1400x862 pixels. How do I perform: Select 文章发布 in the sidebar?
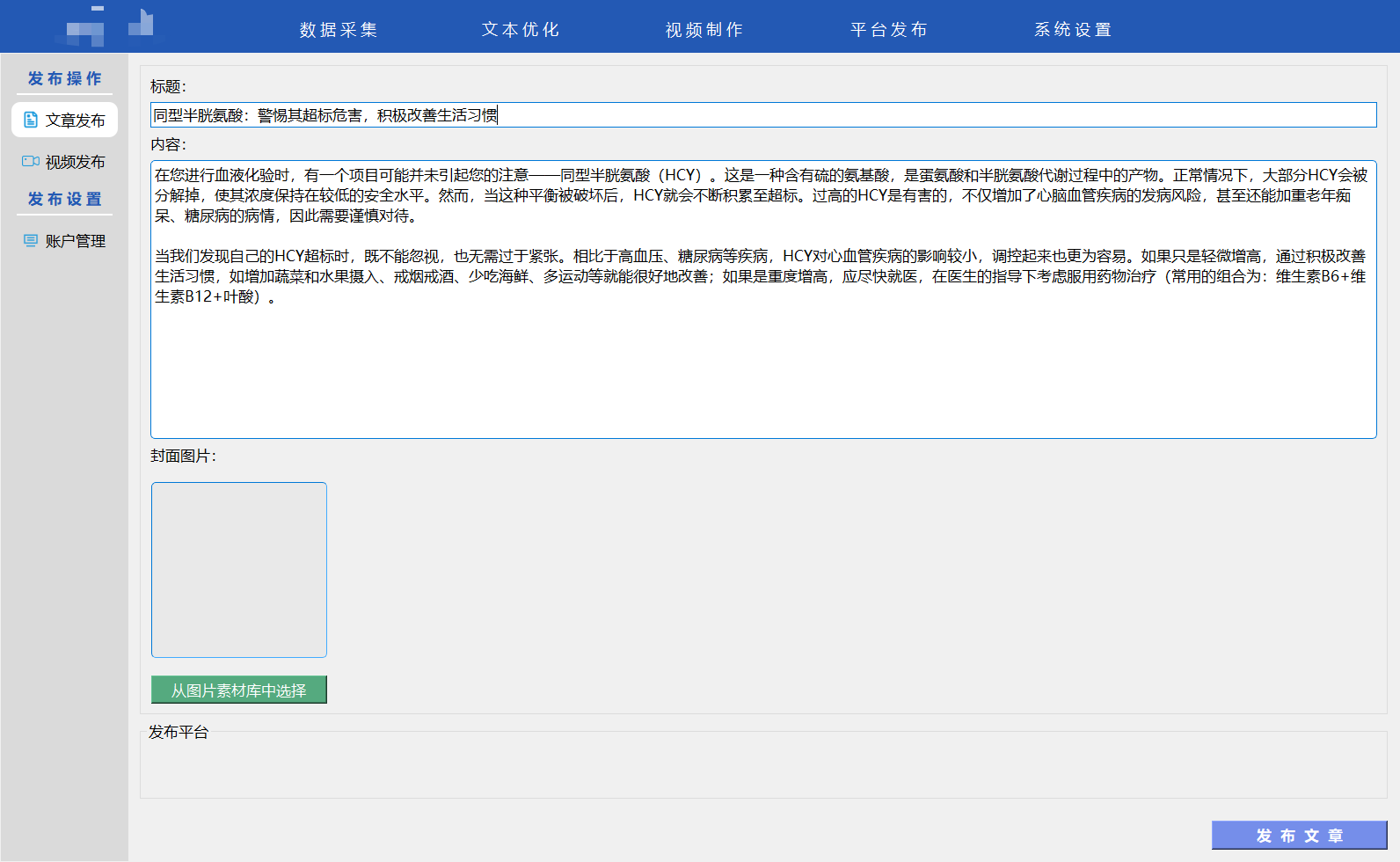tap(64, 120)
